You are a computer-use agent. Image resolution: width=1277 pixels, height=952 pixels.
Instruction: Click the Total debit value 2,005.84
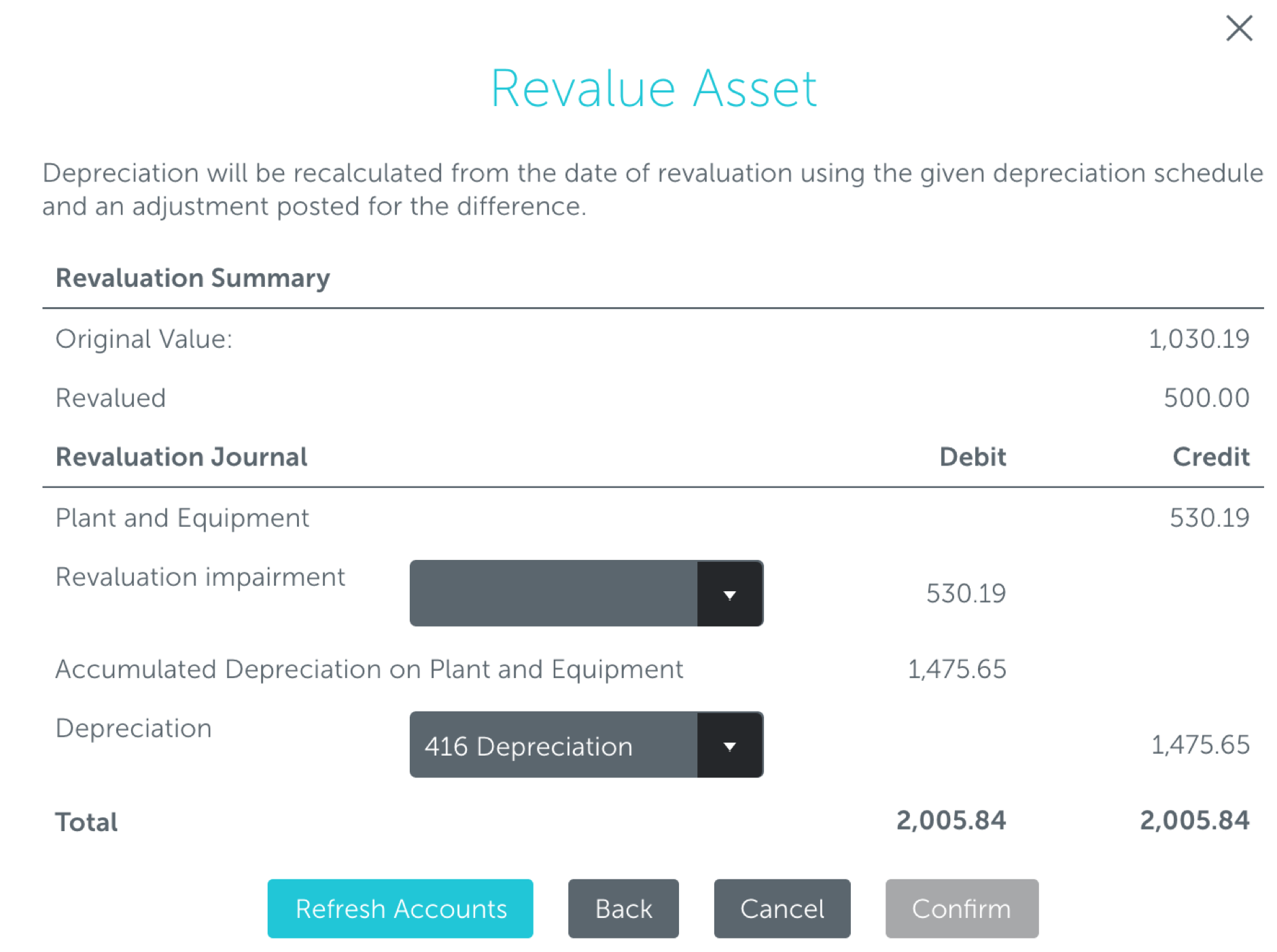point(951,820)
